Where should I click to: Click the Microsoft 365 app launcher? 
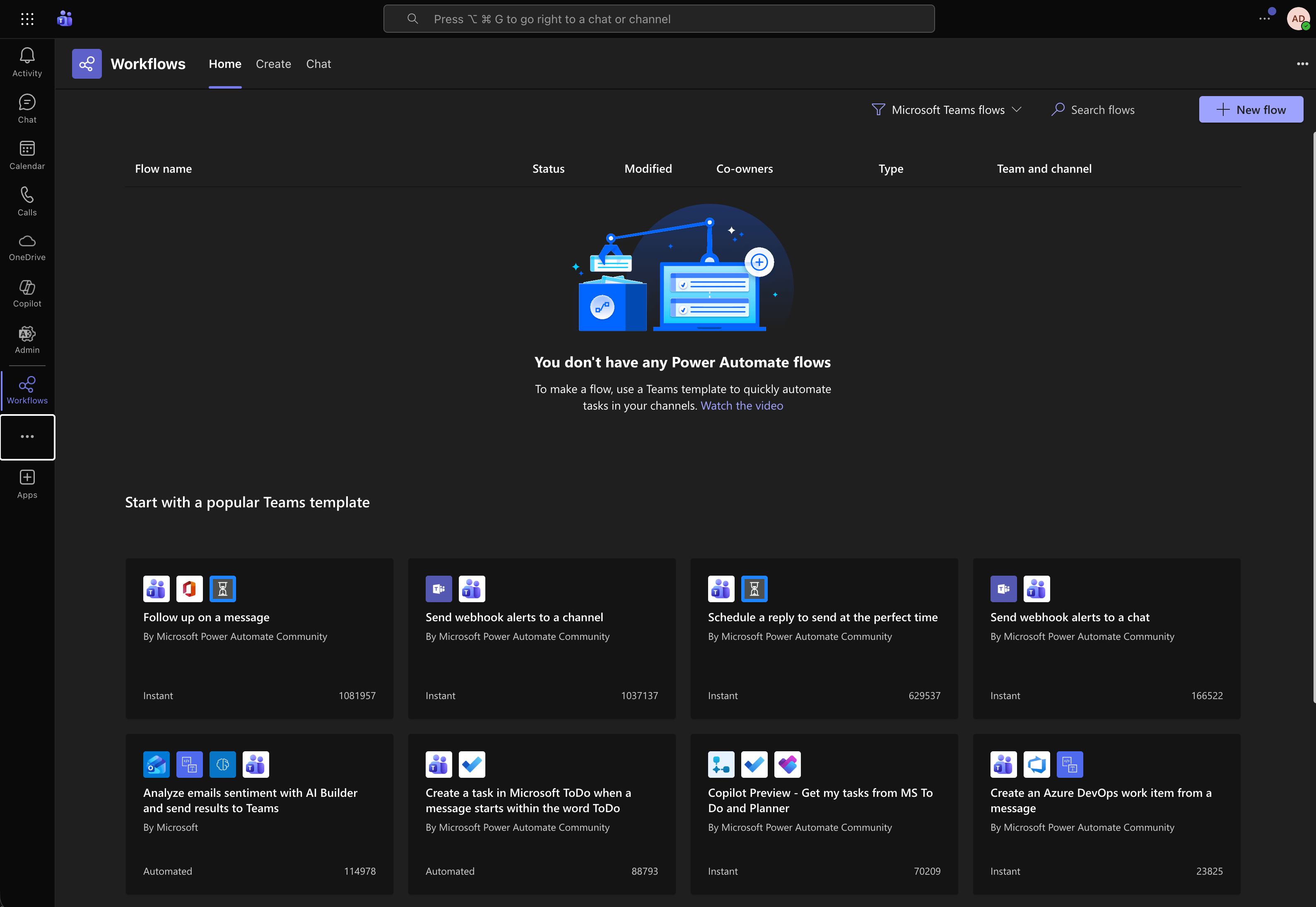pyautogui.click(x=27, y=19)
